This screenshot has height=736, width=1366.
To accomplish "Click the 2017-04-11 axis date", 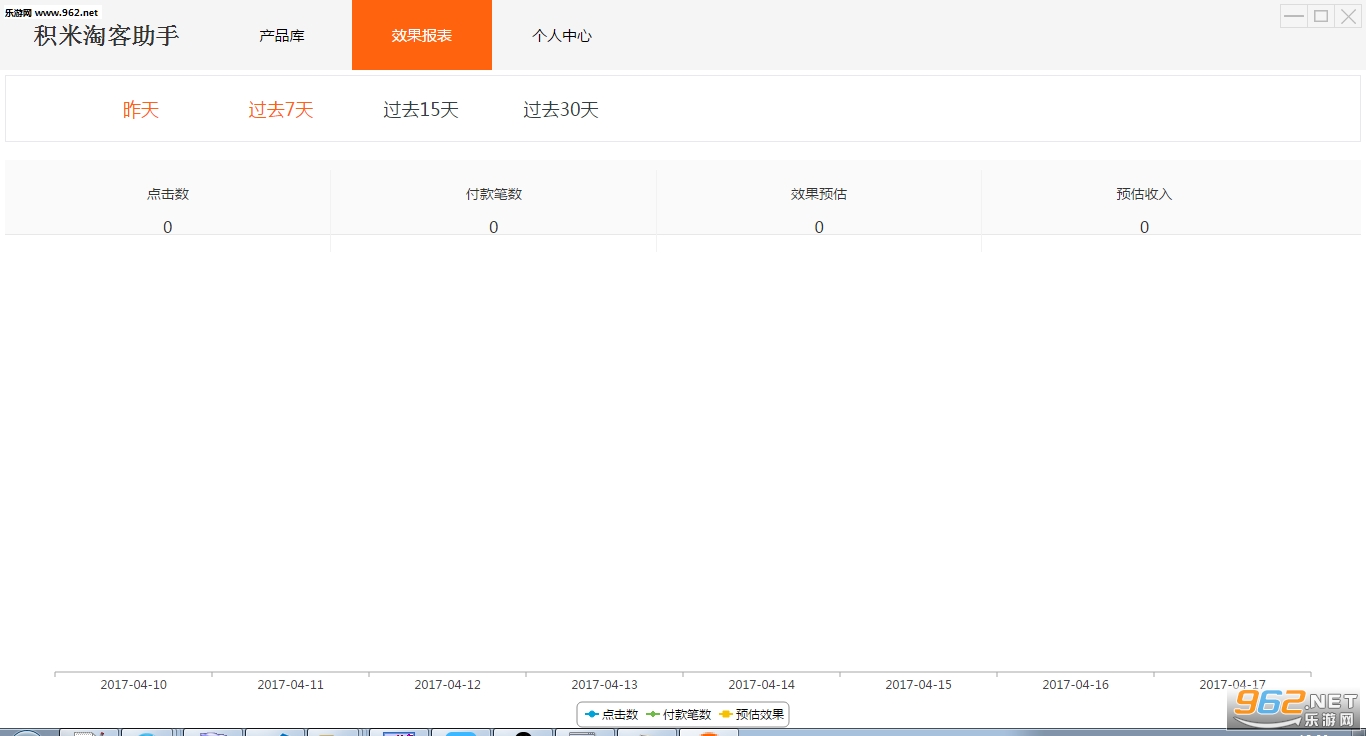I will pyautogui.click(x=291, y=685).
